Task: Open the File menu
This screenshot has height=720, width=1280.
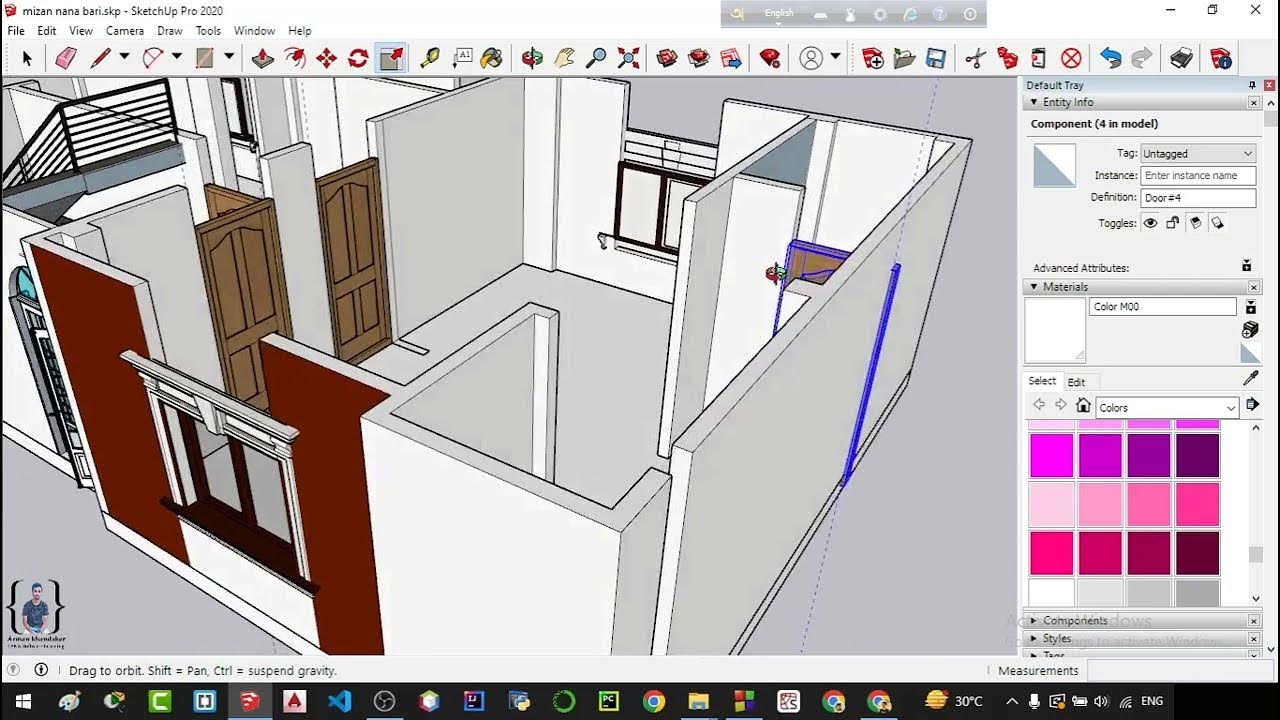Action: pyautogui.click(x=16, y=31)
